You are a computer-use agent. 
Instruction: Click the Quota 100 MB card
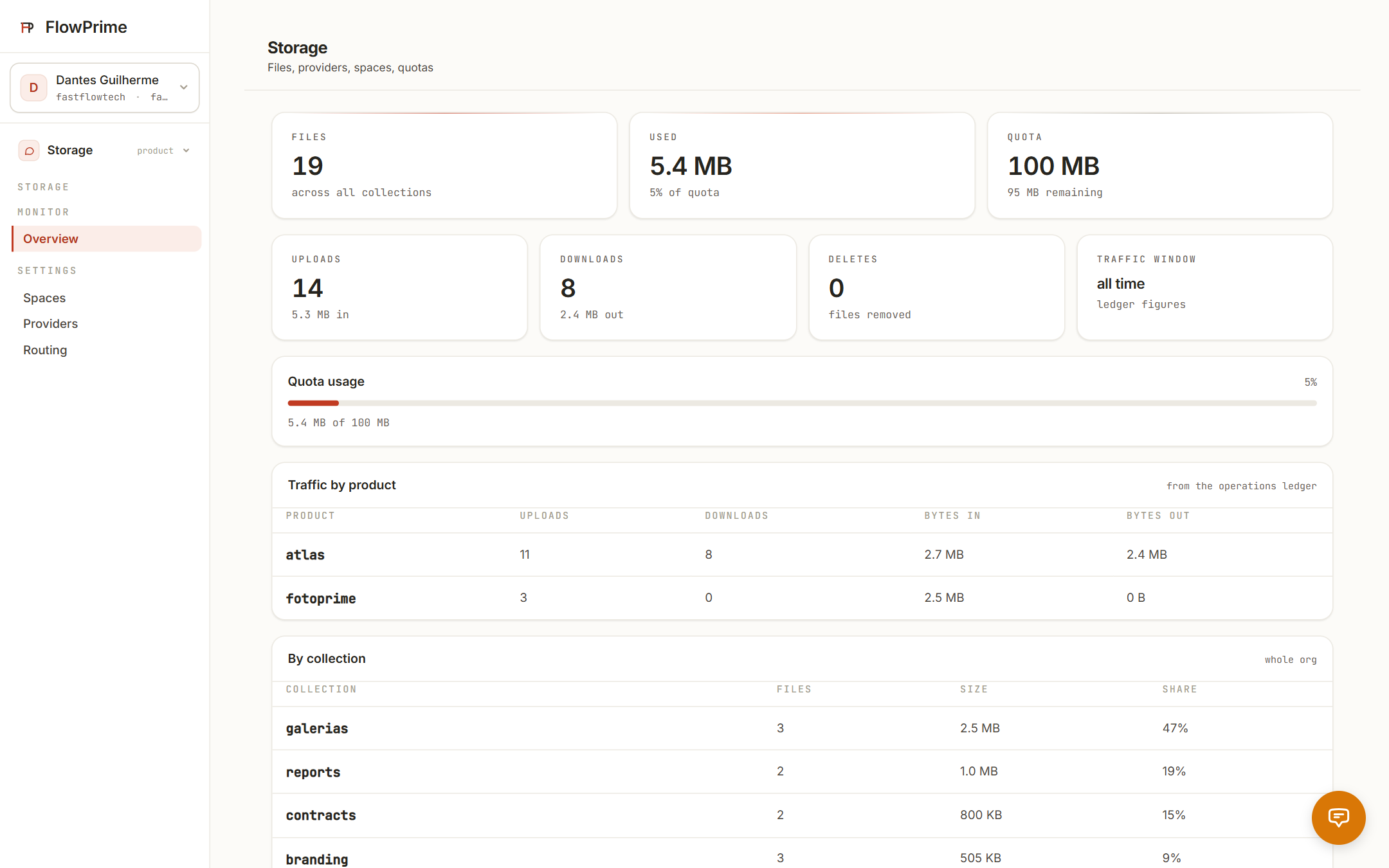1159,165
